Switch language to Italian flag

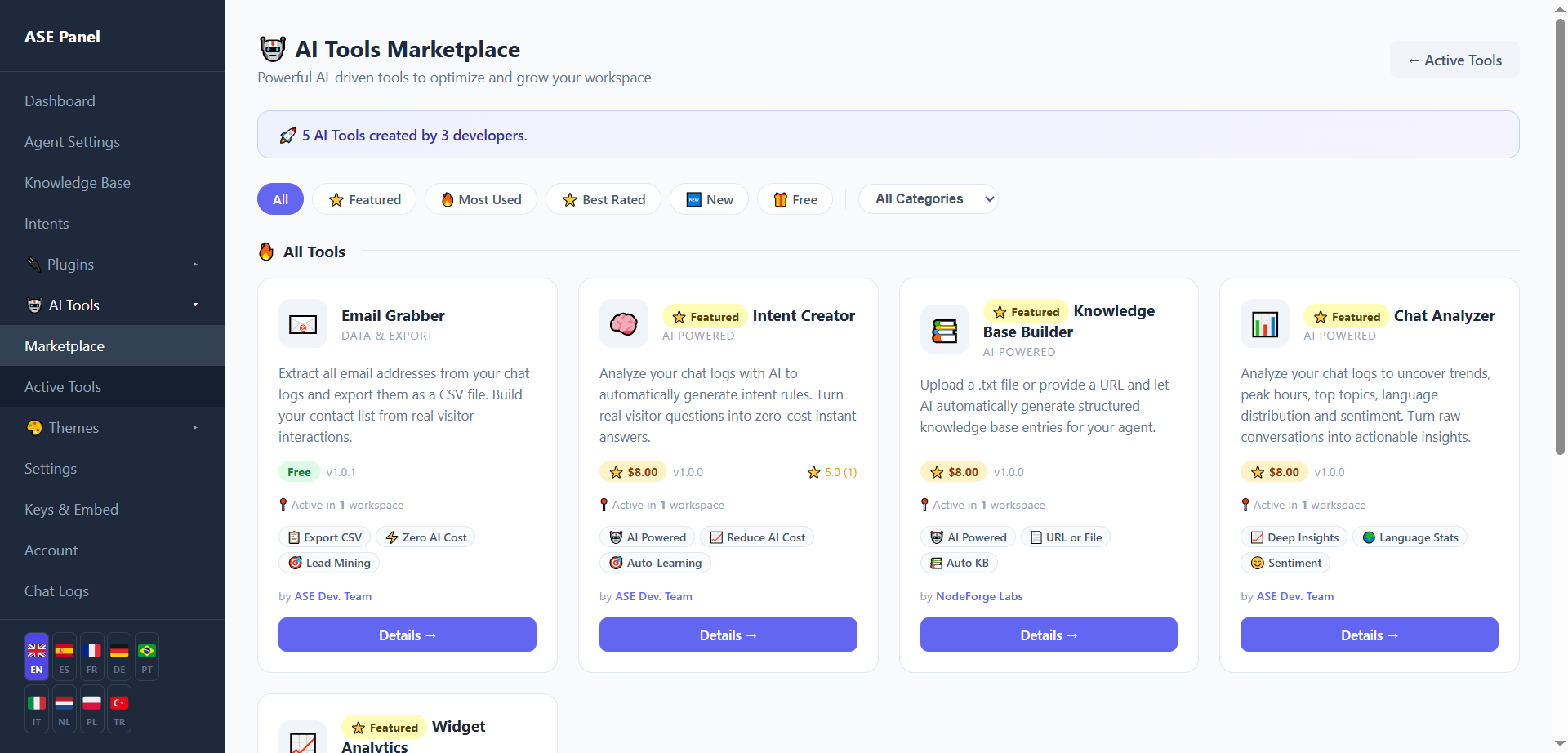37,709
